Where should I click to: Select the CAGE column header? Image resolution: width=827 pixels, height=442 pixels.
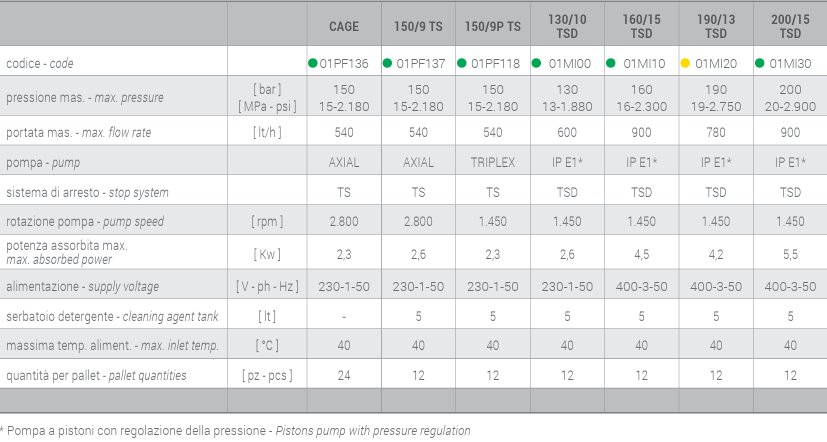[344, 26]
